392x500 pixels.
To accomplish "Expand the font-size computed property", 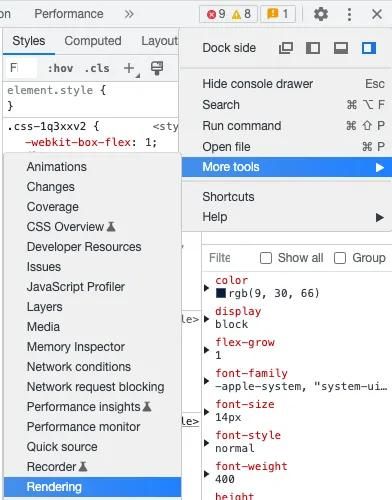I will tap(206, 412).
